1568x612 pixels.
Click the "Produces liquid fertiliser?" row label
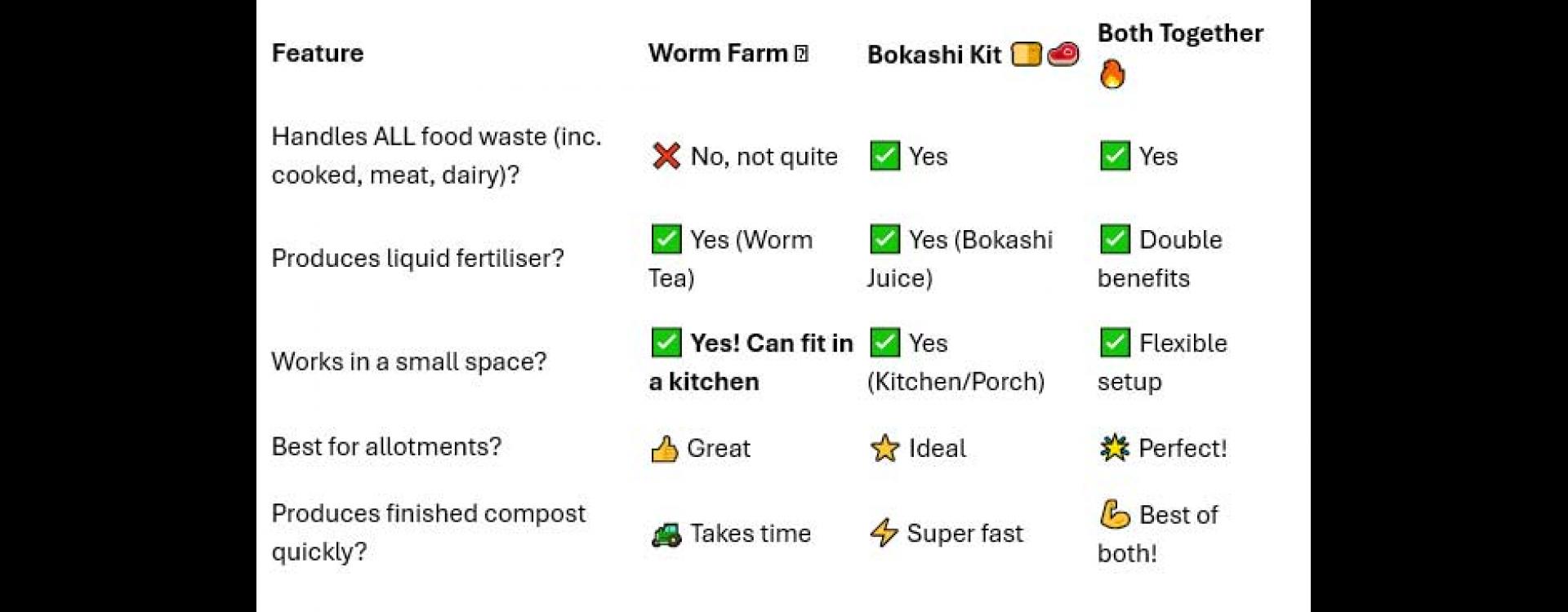417,259
